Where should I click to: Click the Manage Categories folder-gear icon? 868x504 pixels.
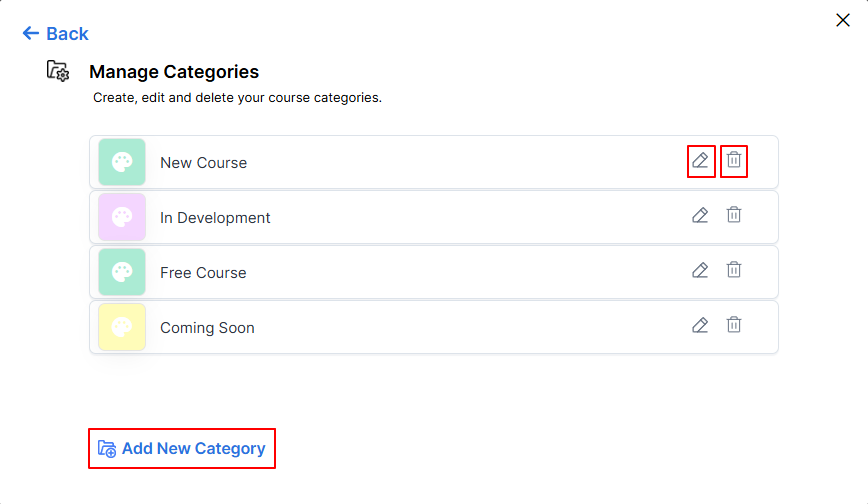tap(58, 71)
